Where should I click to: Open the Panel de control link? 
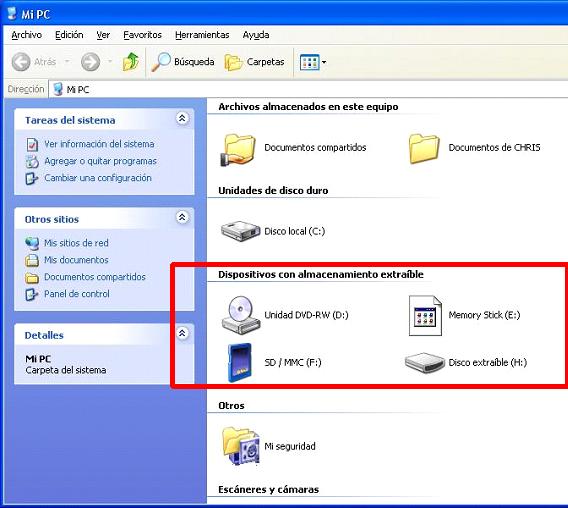pos(77,294)
